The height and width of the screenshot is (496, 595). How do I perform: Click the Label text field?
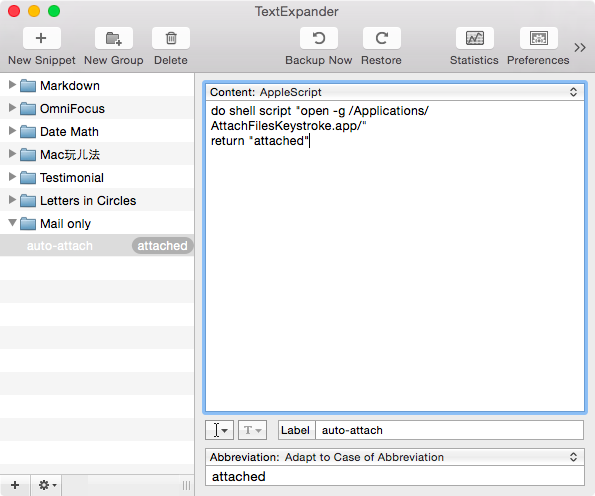(449, 430)
